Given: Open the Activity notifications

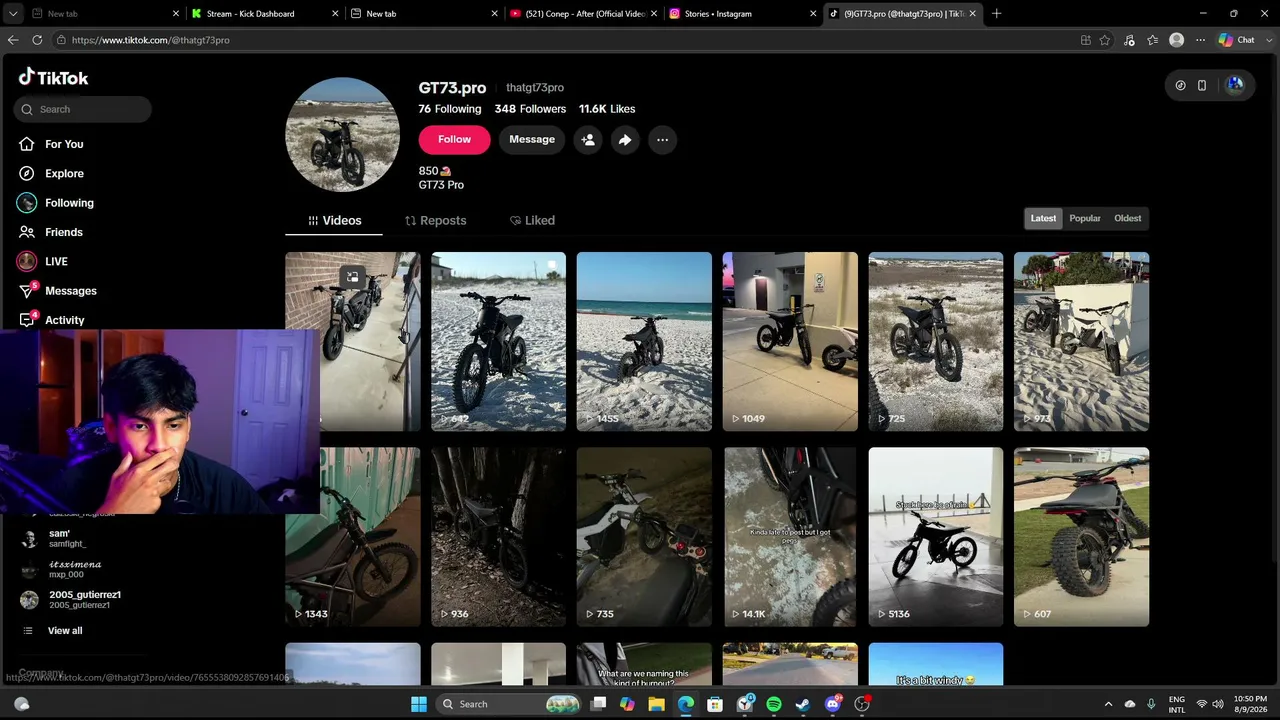Looking at the screenshot, I should (x=52, y=320).
